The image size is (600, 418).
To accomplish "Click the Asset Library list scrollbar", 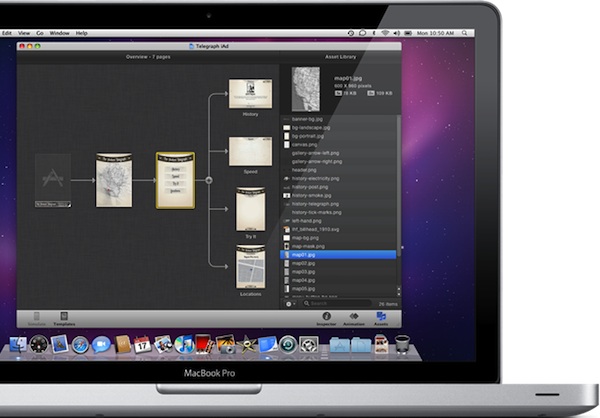I will tap(398, 200).
